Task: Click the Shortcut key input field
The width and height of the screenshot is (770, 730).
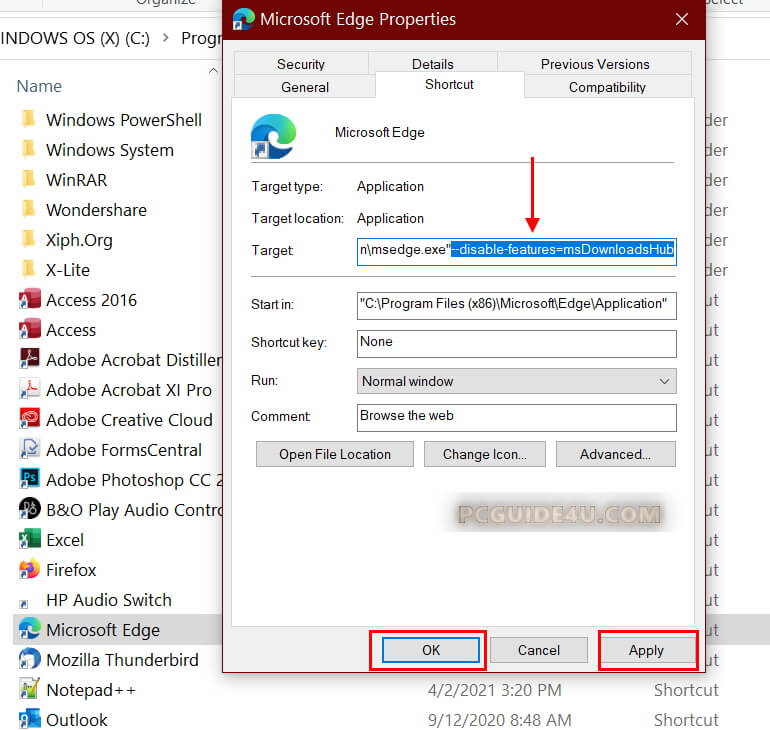Action: (516, 342)
